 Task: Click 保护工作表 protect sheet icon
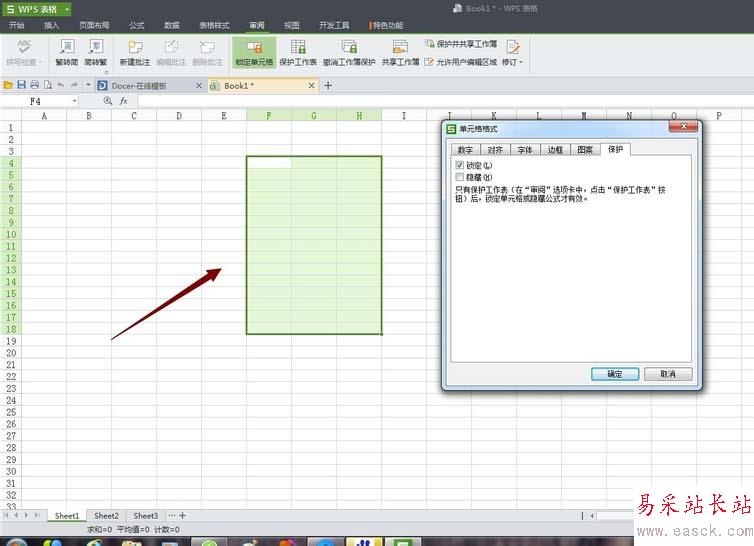tap(298, 47)
